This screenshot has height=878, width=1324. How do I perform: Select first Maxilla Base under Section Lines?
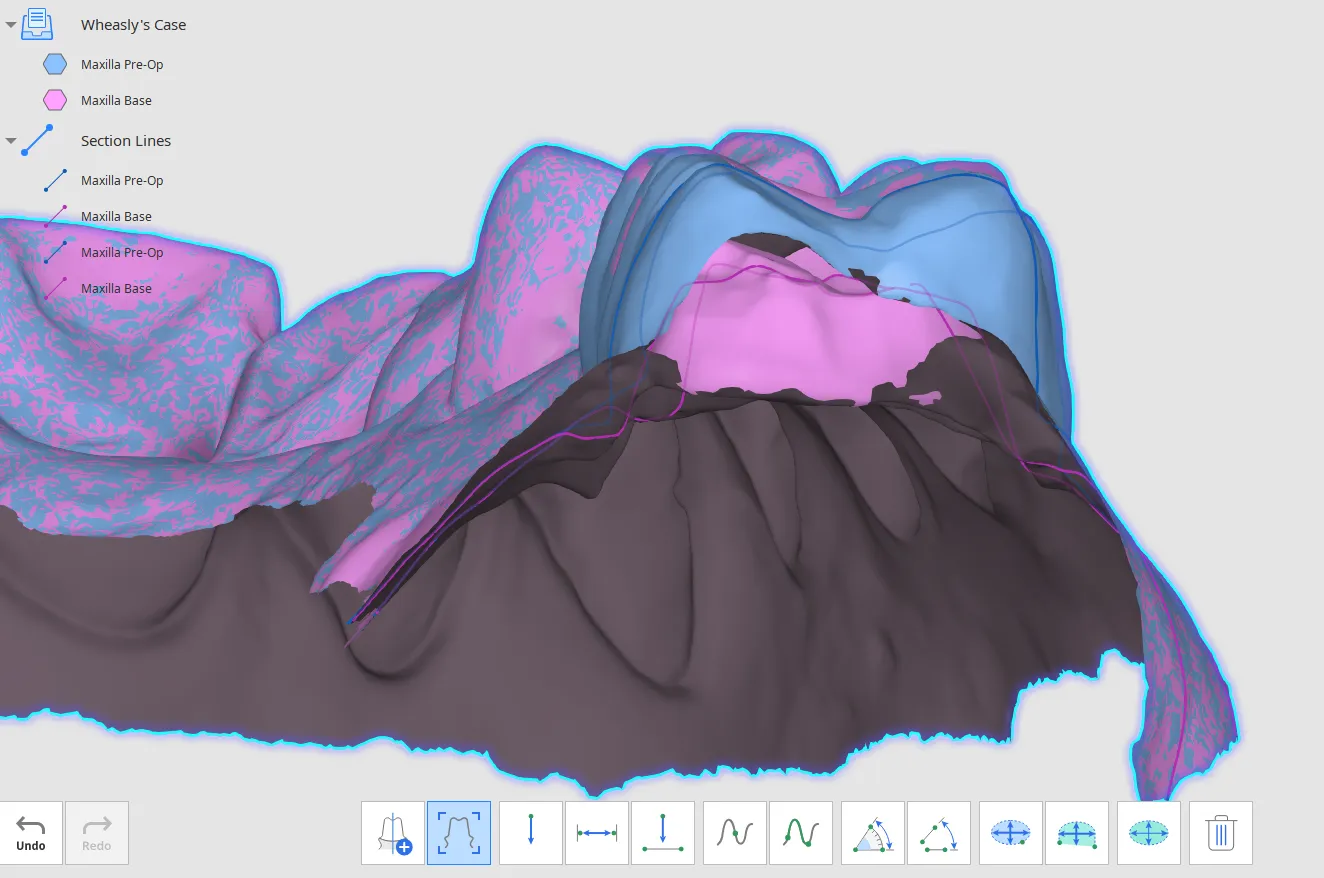(x=116, y=217)
